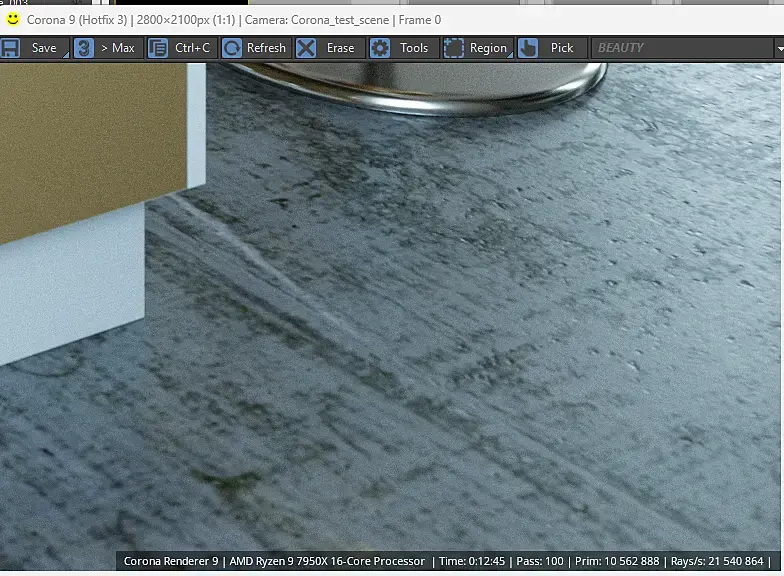Click the Ctrl+C clipboard icon

tap(158, 48)
